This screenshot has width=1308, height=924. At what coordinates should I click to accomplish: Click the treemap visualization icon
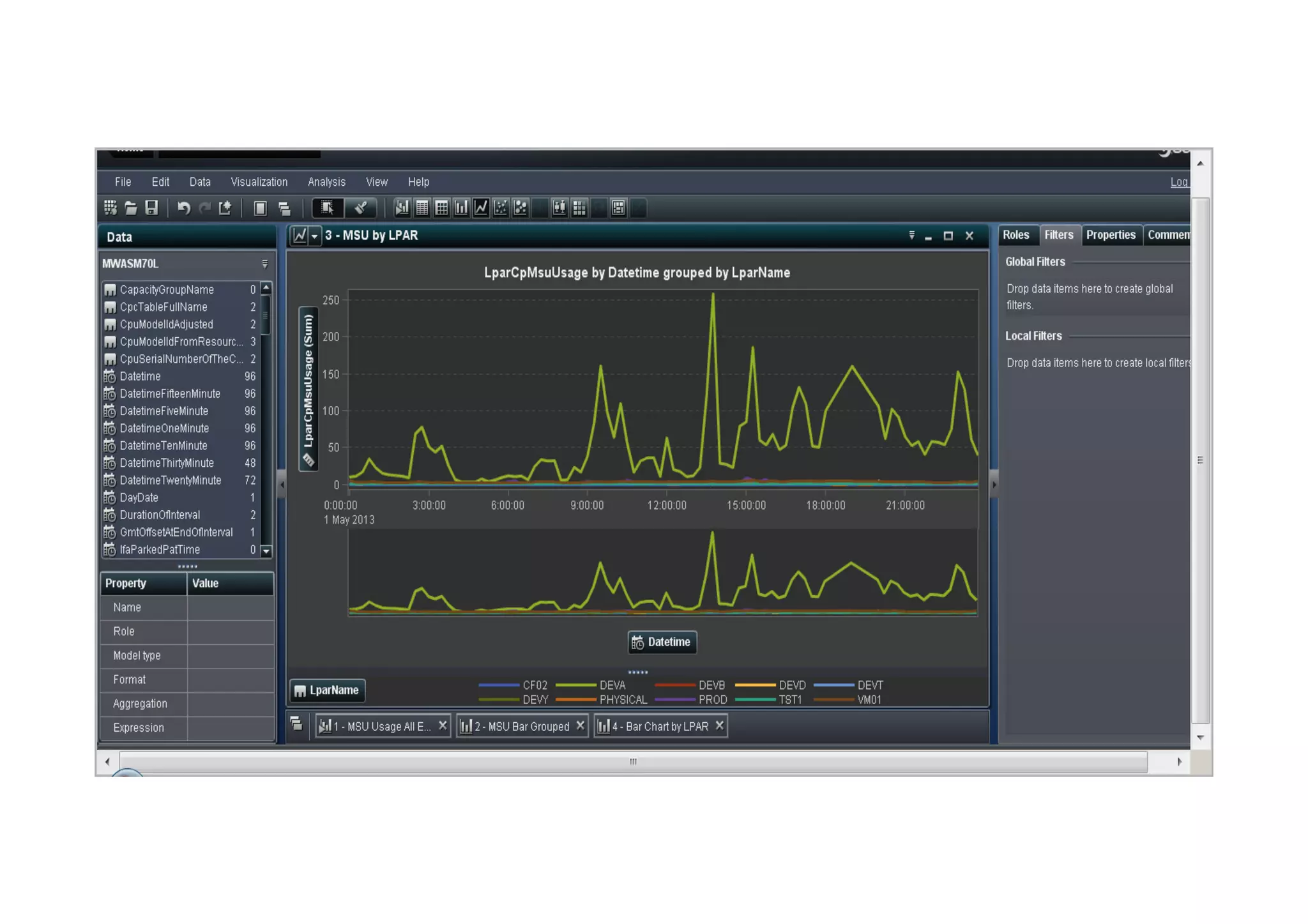(x=618, y=208)
